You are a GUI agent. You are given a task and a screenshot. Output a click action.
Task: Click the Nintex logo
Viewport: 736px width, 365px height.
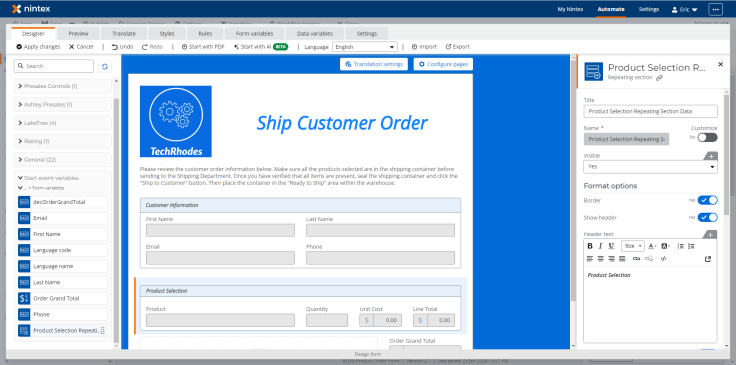tap(31, 9)
